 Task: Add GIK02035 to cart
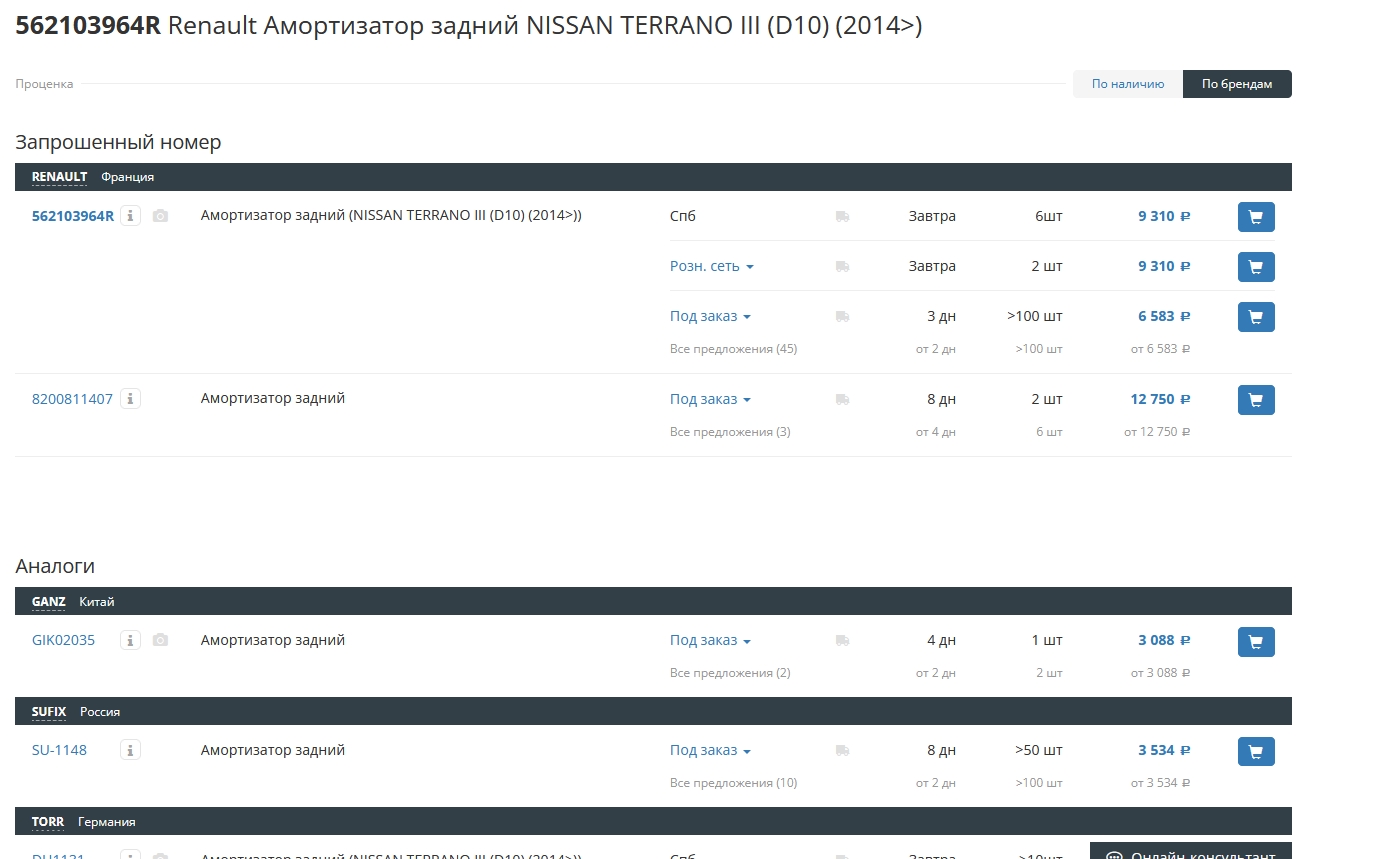[1256, 642]
